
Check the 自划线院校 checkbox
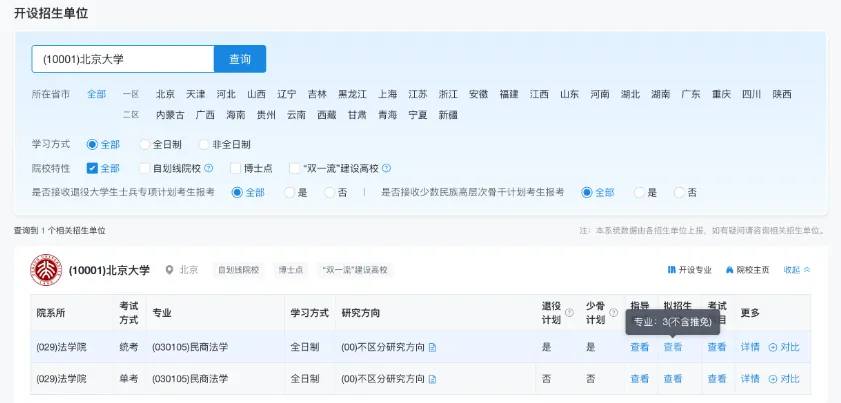[144, 168]
